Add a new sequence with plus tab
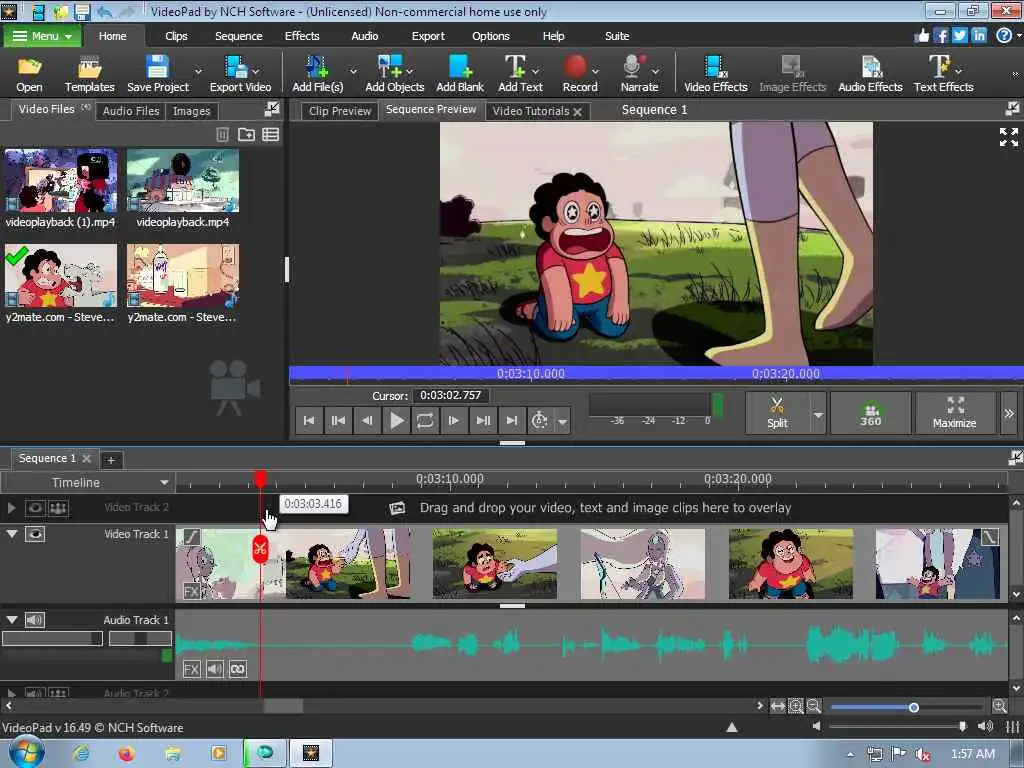Viewport: 1024px width, 768px height. (111, 460)
